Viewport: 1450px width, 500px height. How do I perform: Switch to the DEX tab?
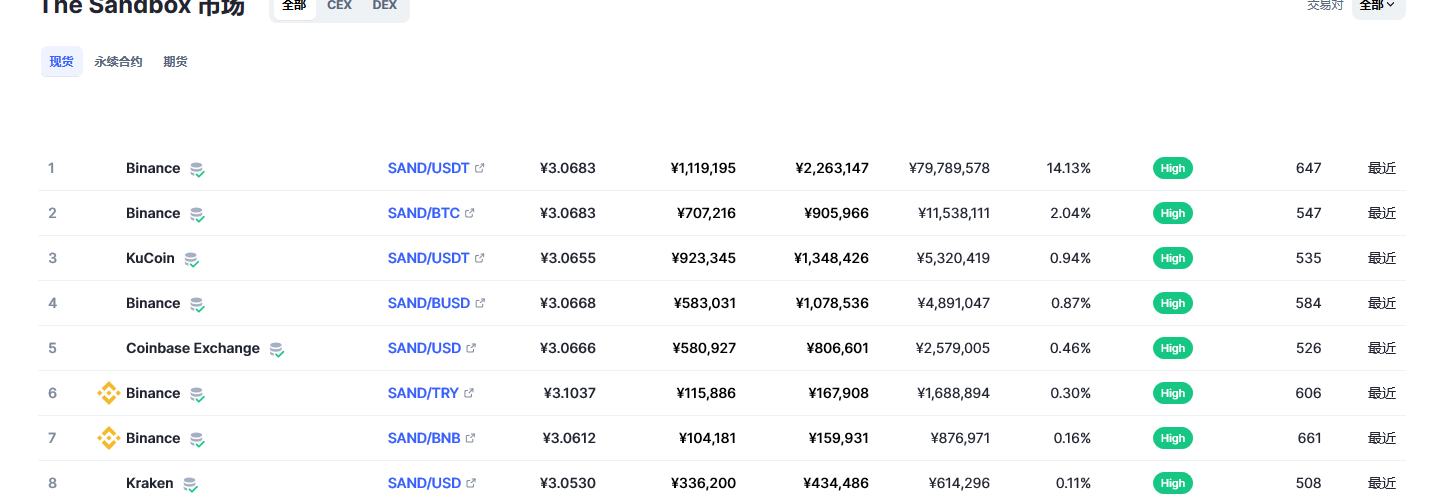(384, 5)
